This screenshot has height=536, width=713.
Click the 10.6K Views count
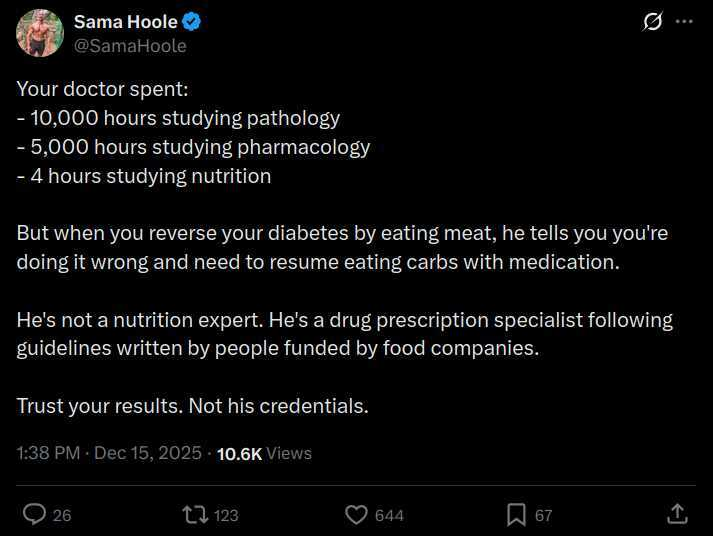pyautogui.click(x=264, y=453)
